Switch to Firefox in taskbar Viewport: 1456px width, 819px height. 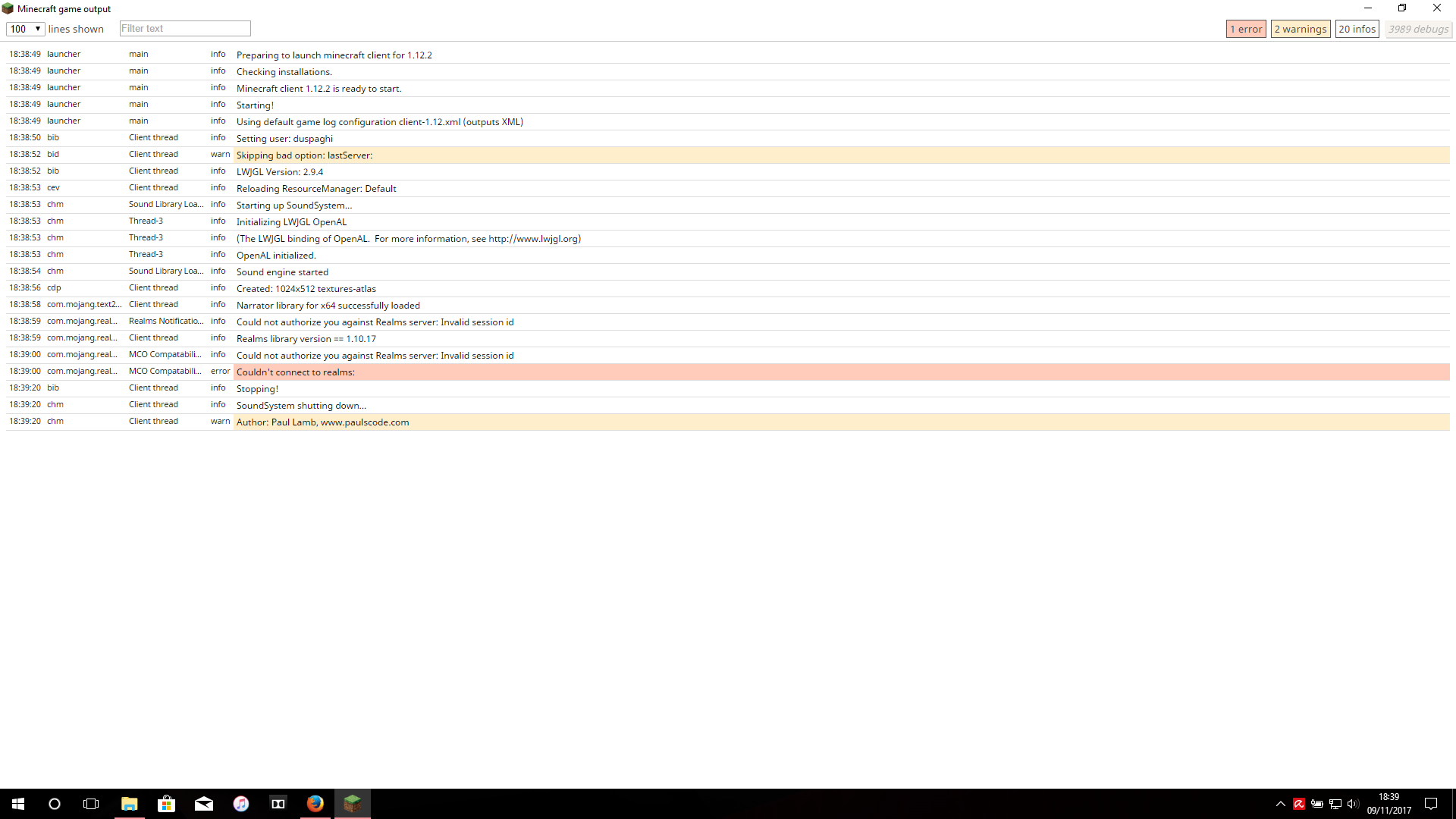click(315, 804)
